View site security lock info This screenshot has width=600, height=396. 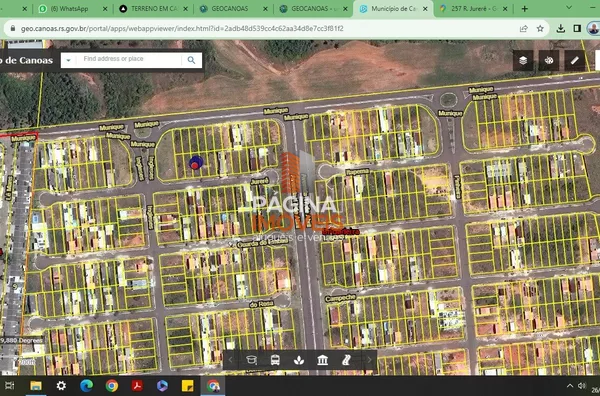(13, 28)
